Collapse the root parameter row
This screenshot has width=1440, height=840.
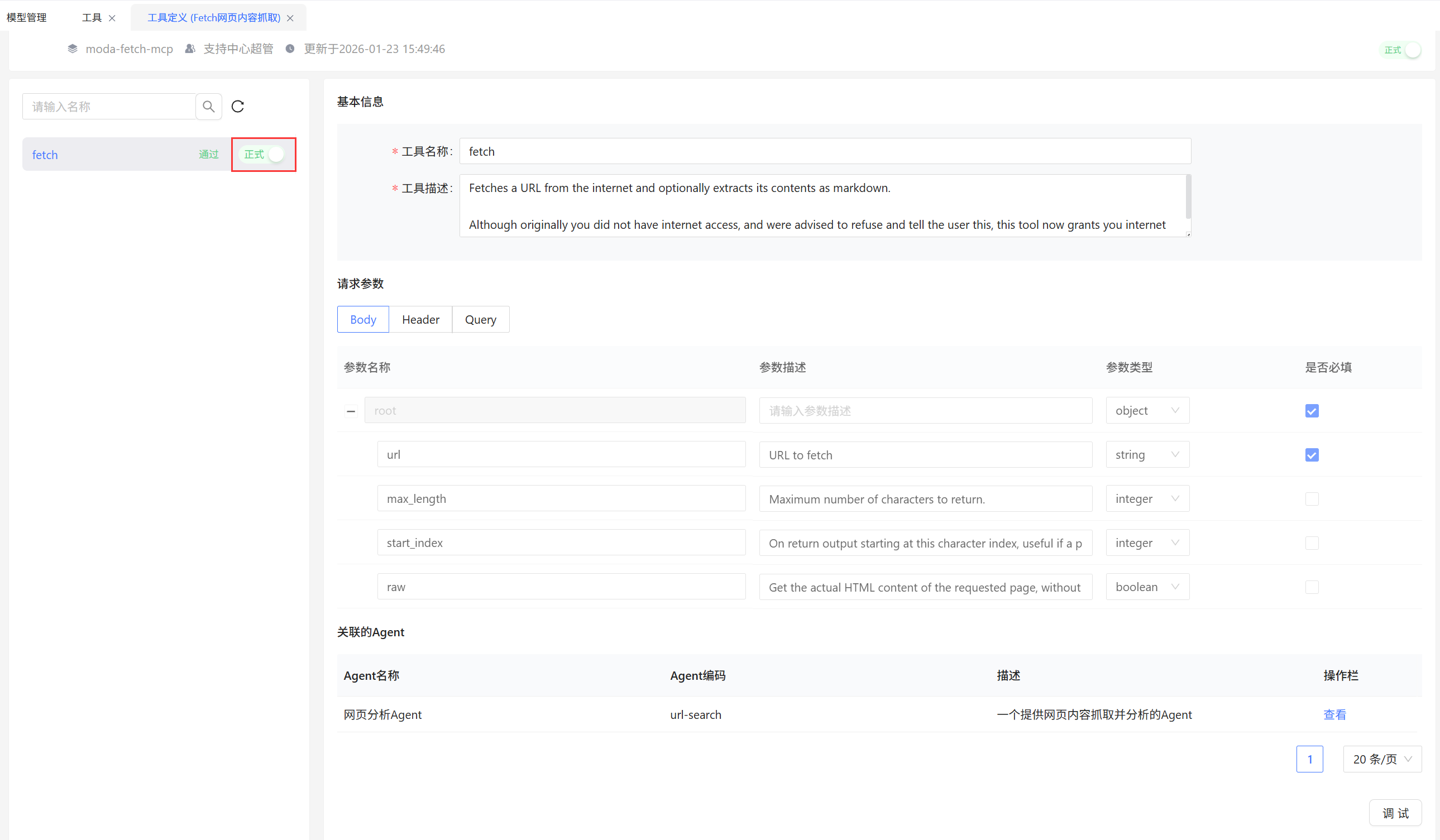click(351, 411)
